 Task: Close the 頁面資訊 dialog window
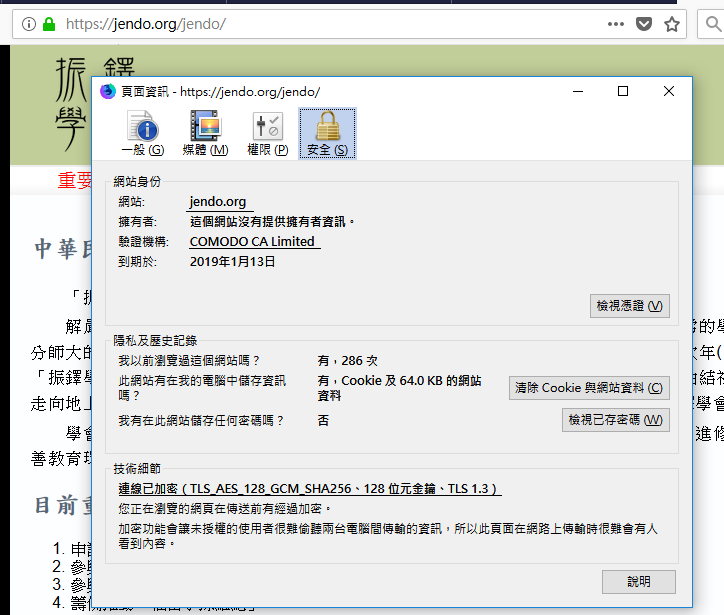669,92
